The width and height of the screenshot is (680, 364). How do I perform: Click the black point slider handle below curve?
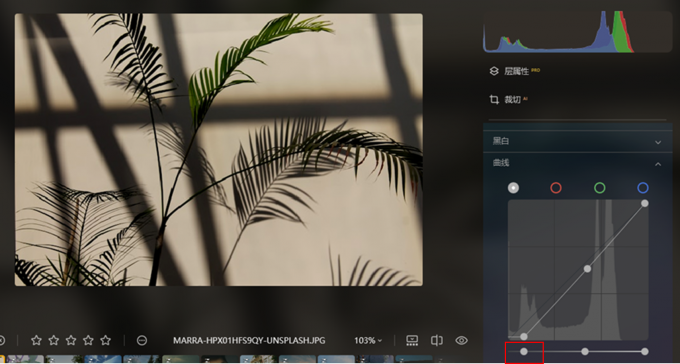tap(524, 351)
